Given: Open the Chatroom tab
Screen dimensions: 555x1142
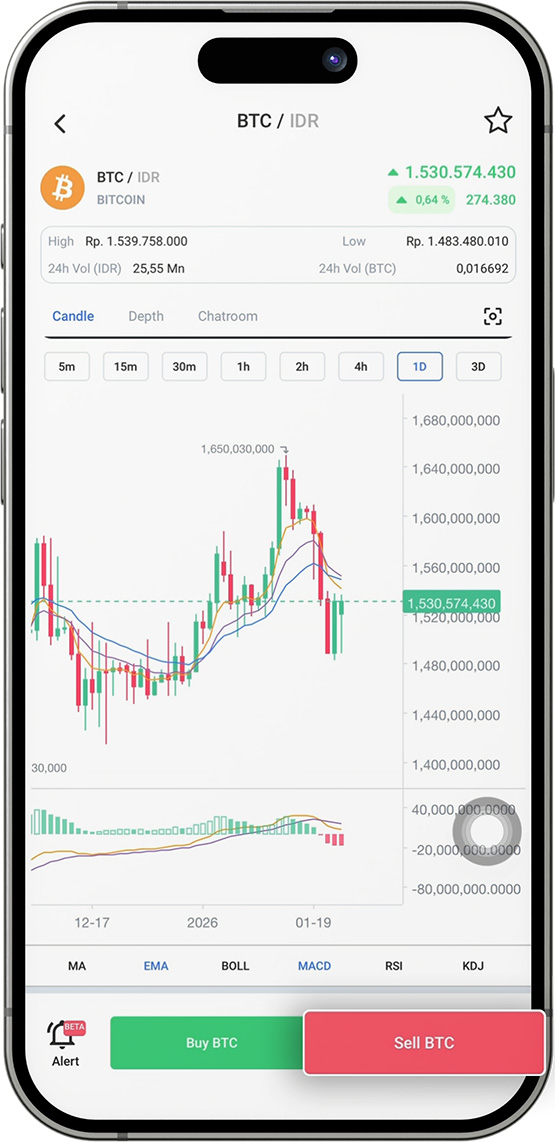Looking at the screenshot, I should pos(228,316).
